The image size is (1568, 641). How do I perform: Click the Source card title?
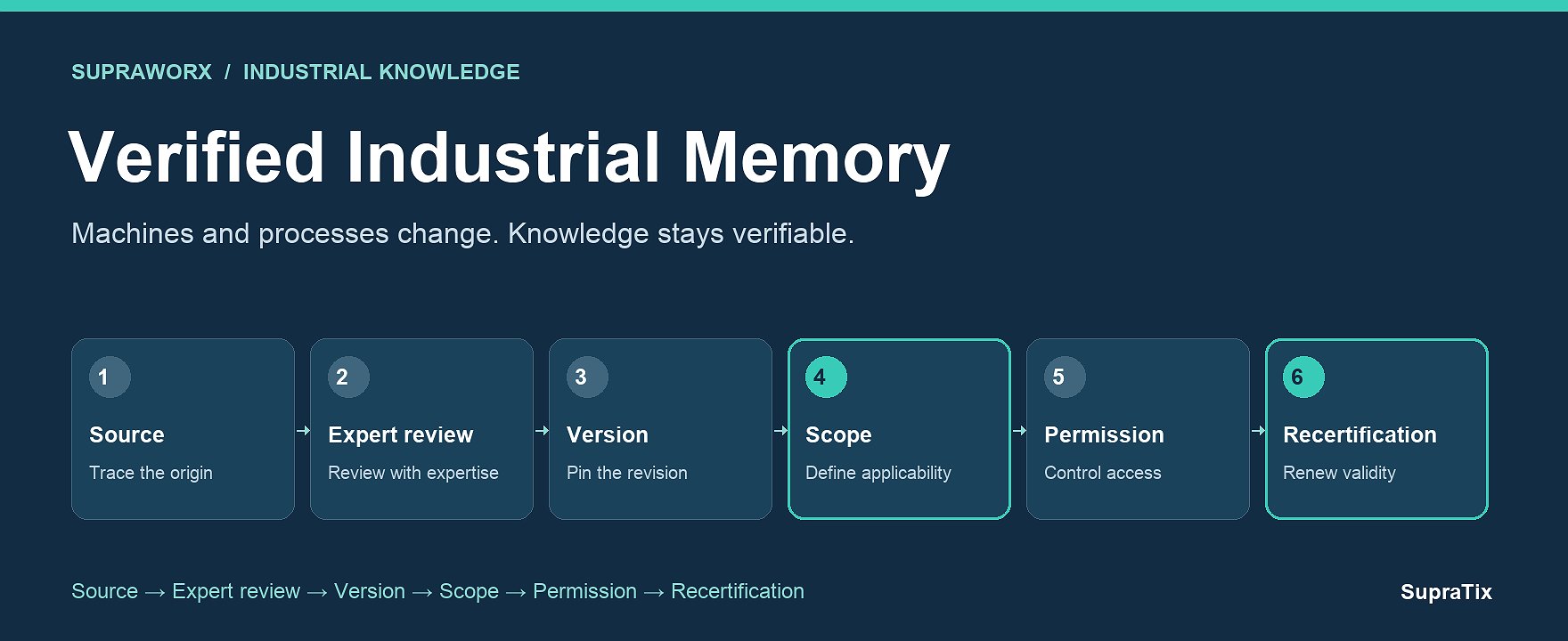point(127,434)
